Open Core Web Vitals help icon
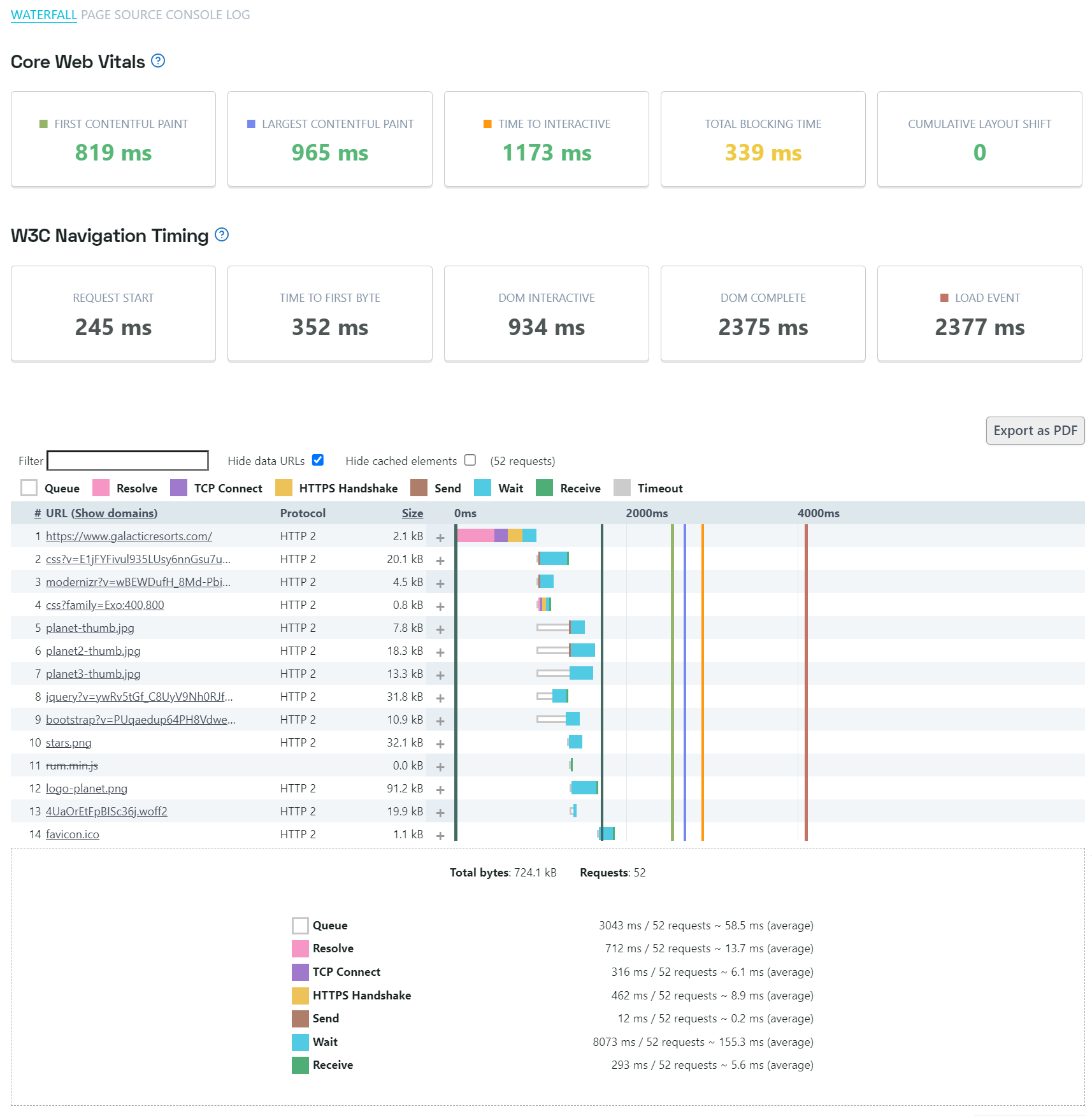The height and width of the screenshot is (1116, 1092). (x=158, y=61)
